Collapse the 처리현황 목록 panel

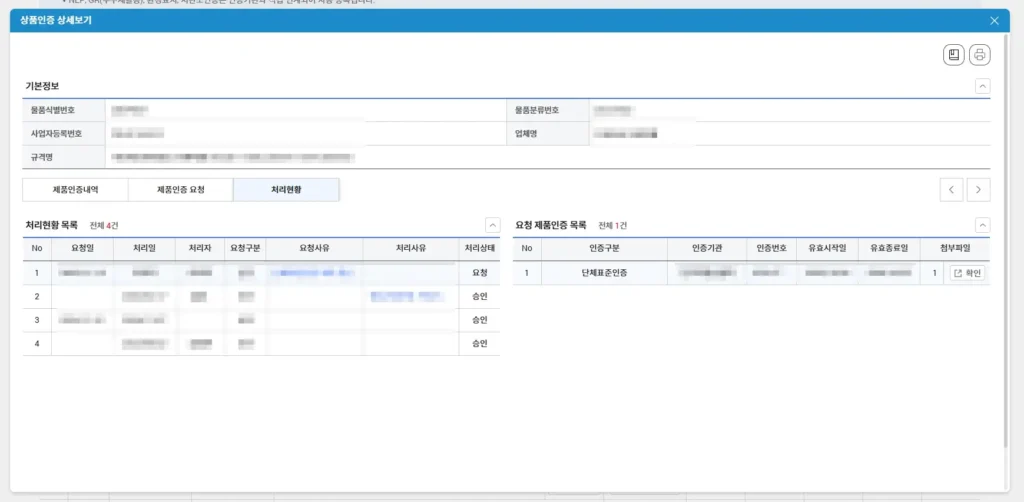click(x=491, y=226)
